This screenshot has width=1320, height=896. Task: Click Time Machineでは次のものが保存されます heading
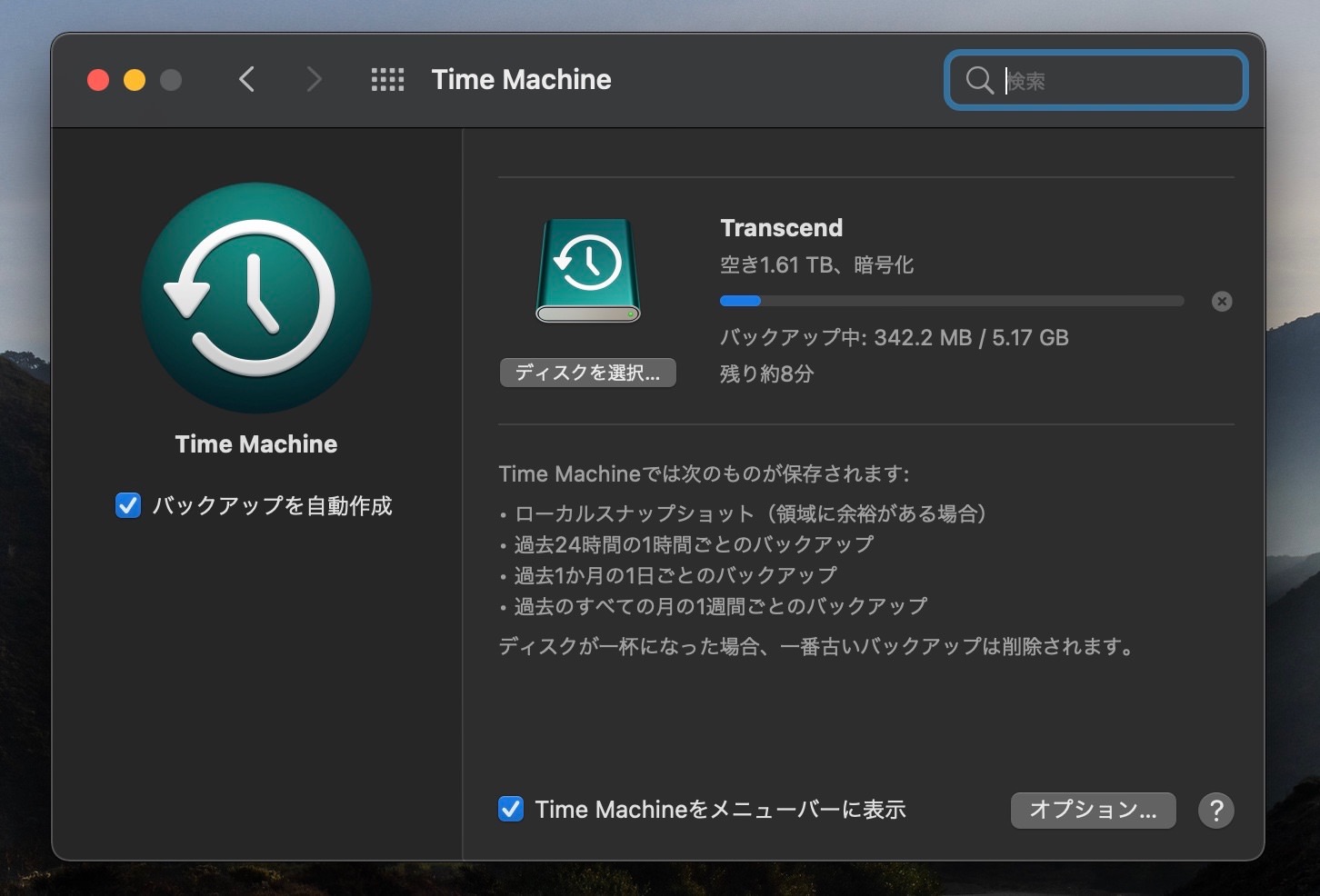point(704,473)
